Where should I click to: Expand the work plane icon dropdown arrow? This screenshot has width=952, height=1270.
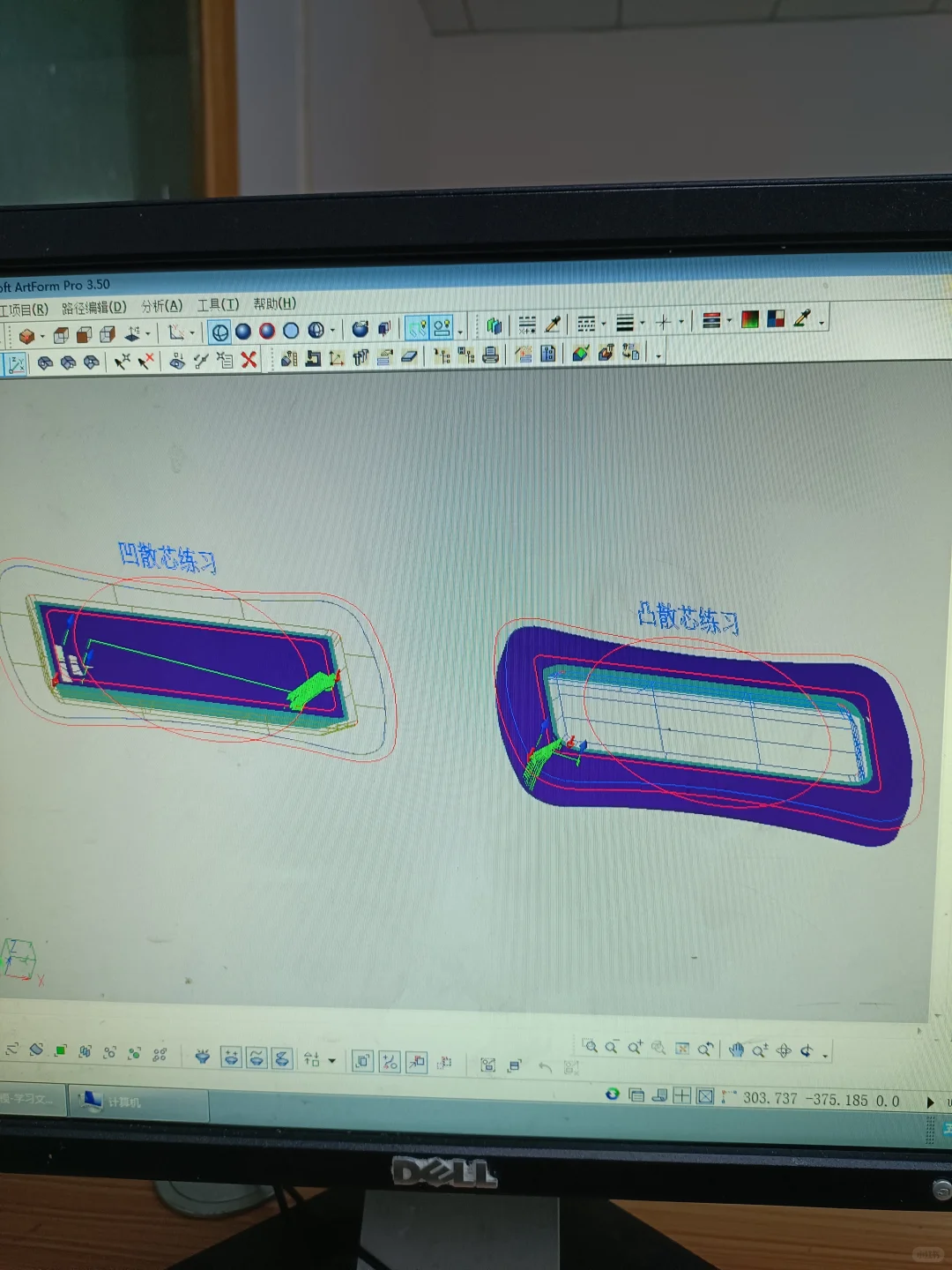147,334
